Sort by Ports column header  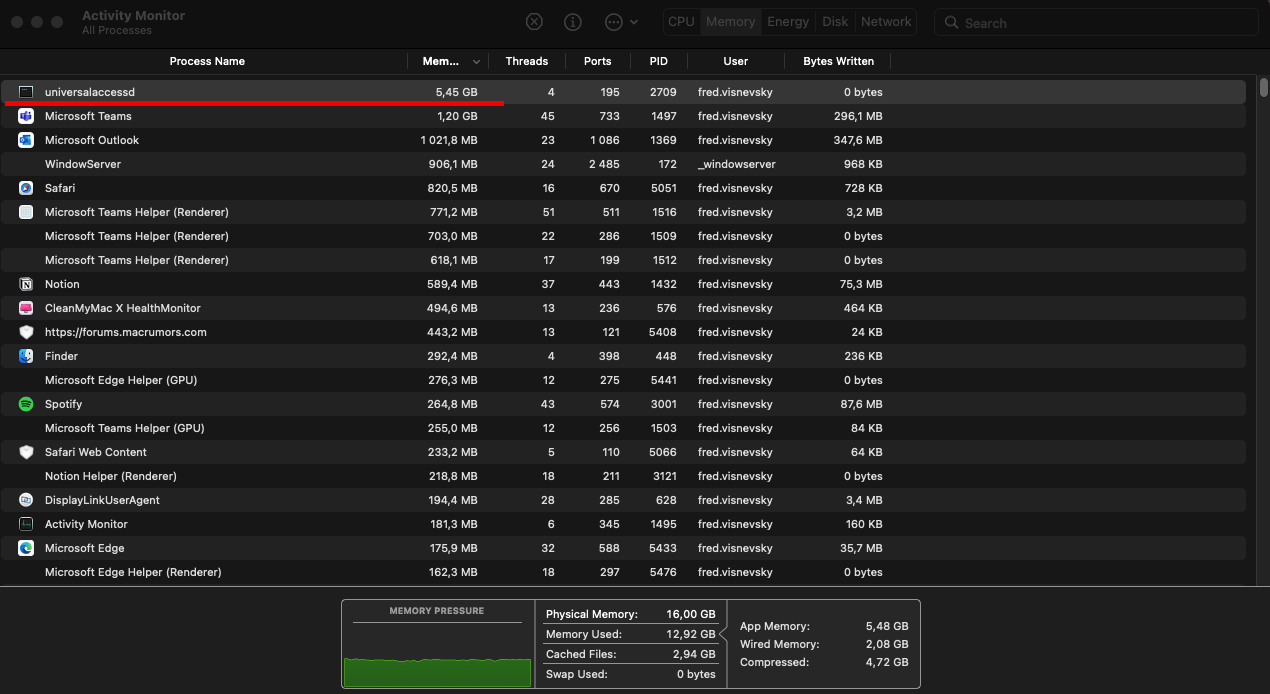[597, 61]
